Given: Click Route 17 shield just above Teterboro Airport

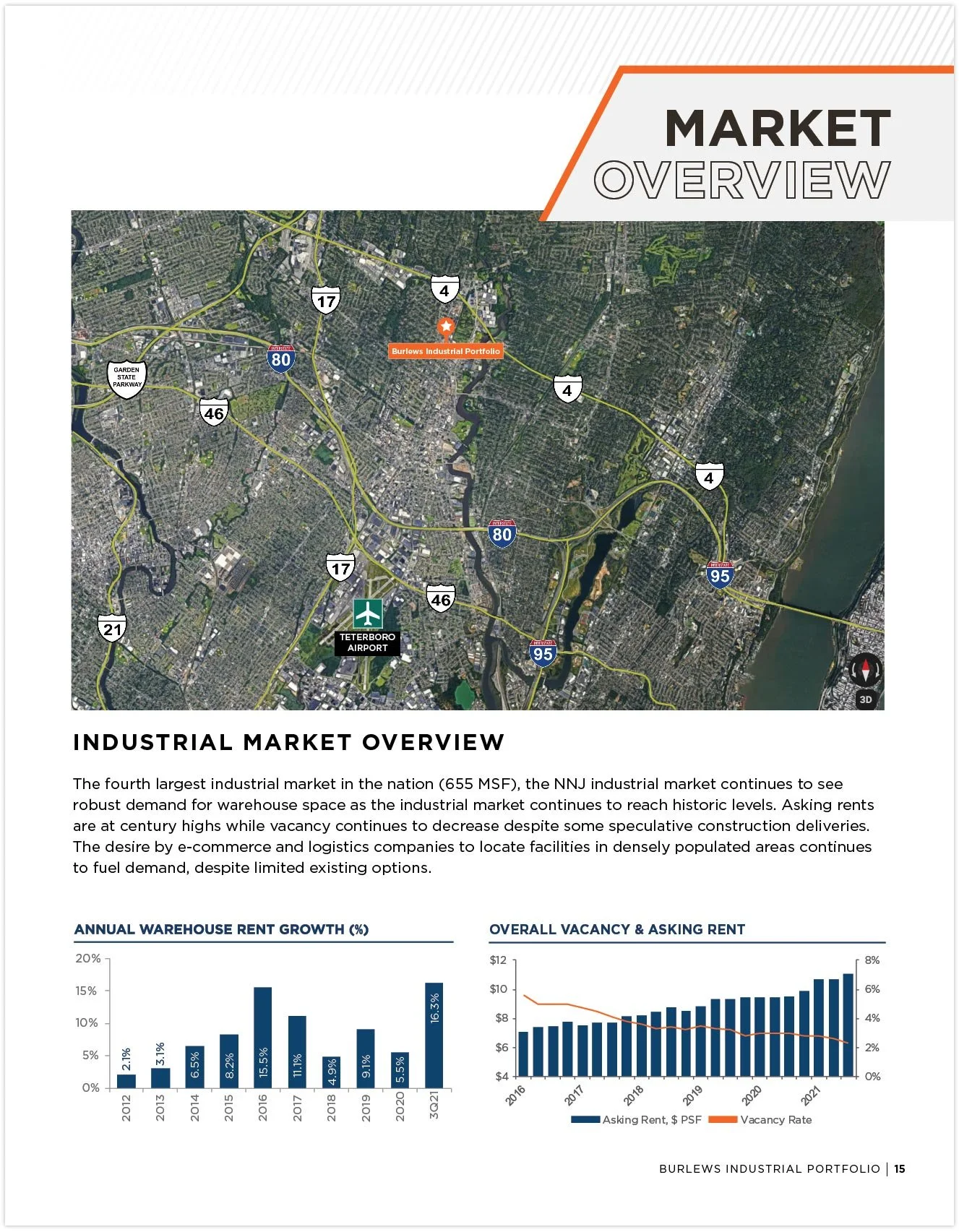Looking at the screenshot, I should pyautogui.click(x=340, y=567).
